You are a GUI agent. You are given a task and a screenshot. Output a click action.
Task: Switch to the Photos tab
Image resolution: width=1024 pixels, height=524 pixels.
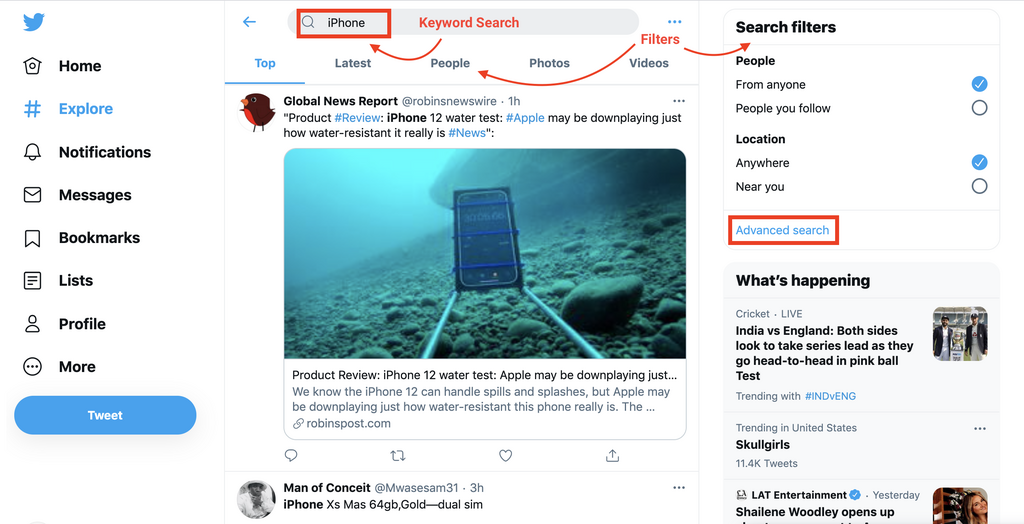click(x=549, y=63)
